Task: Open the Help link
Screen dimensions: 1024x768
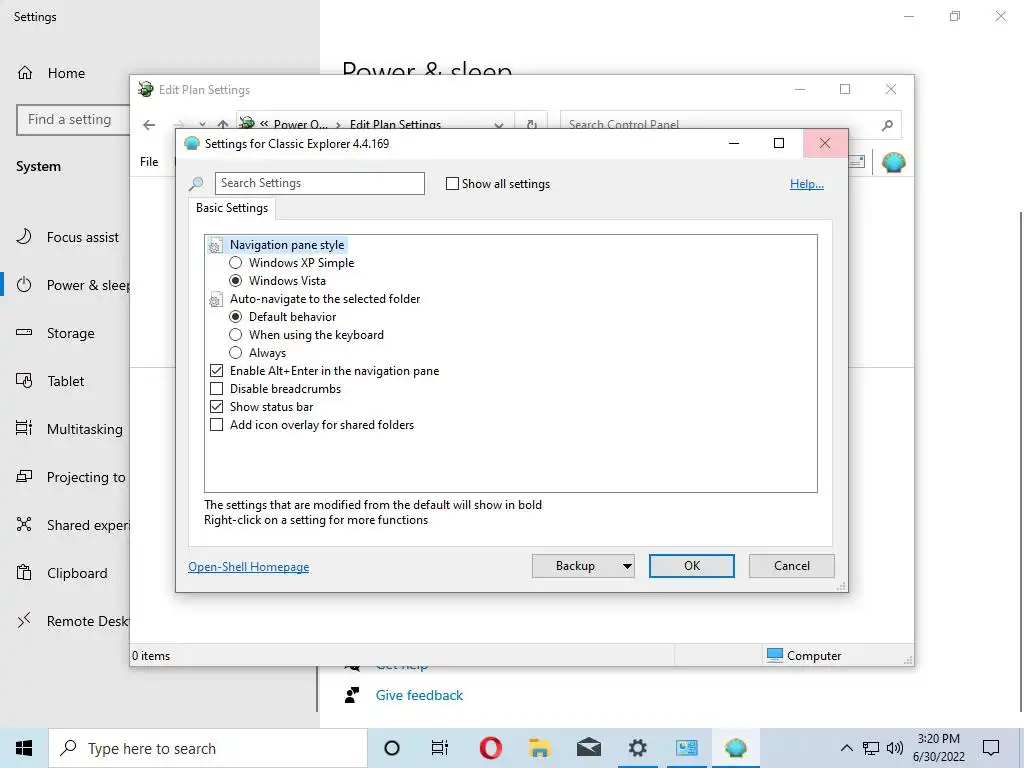Action: (x=807, y=184)
